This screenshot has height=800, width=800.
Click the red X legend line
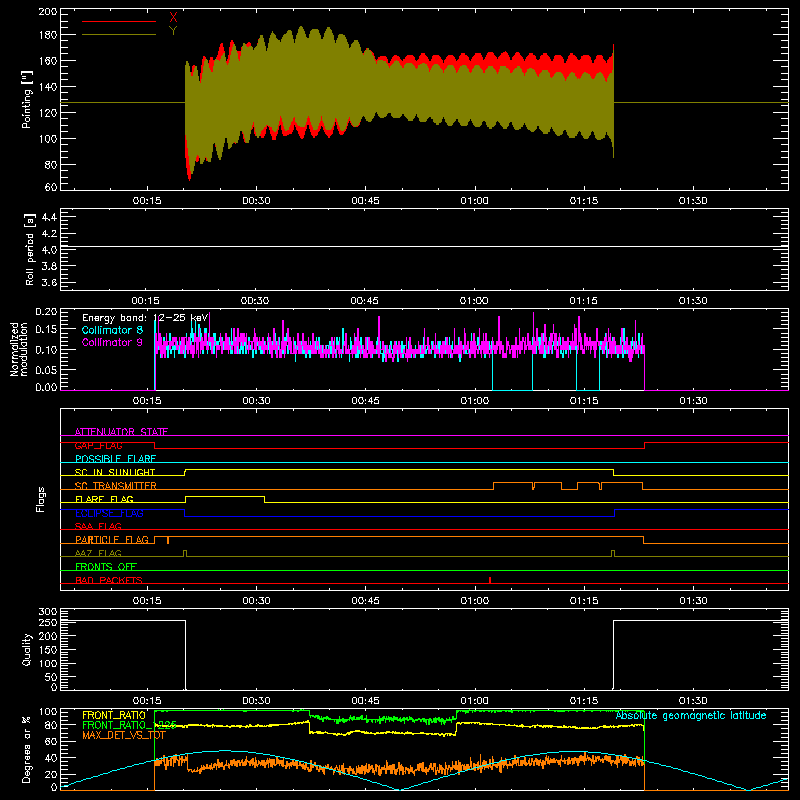pos(119,21)
